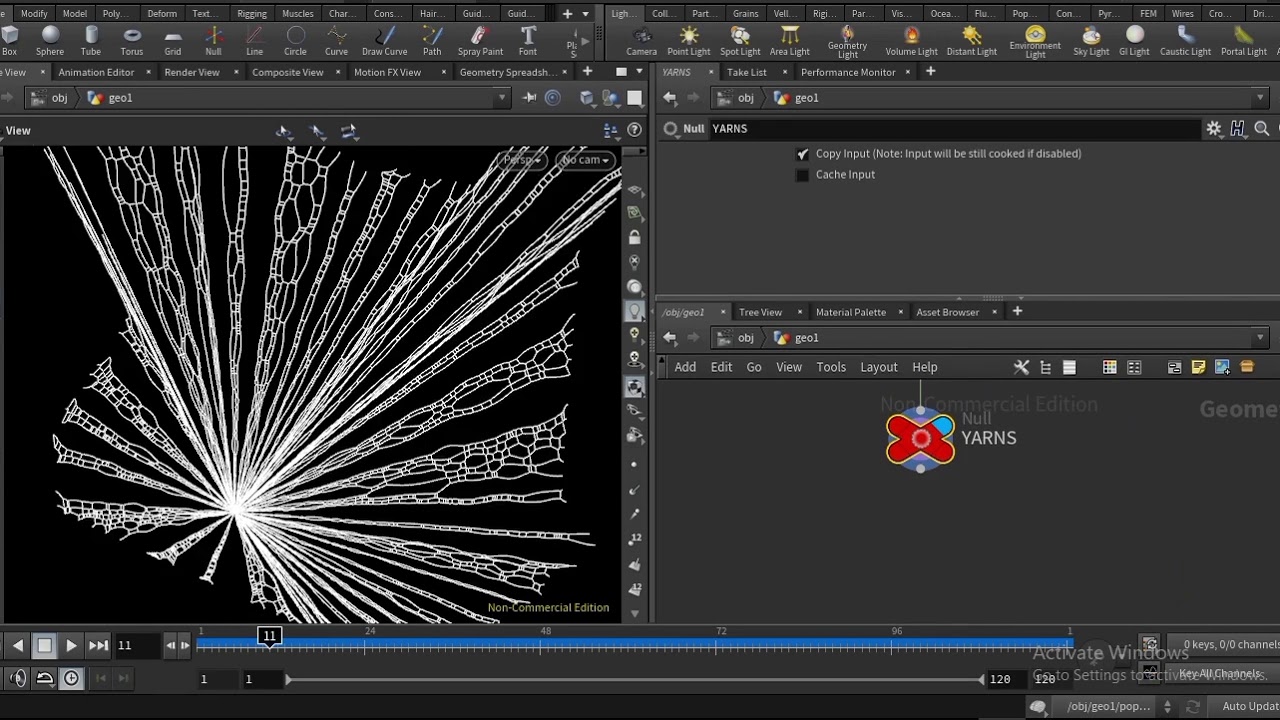This screenshot has width=1280, height=720.
Task: Select the Font shelf tool
Action: pyautogui.click(x=528, y=41)
